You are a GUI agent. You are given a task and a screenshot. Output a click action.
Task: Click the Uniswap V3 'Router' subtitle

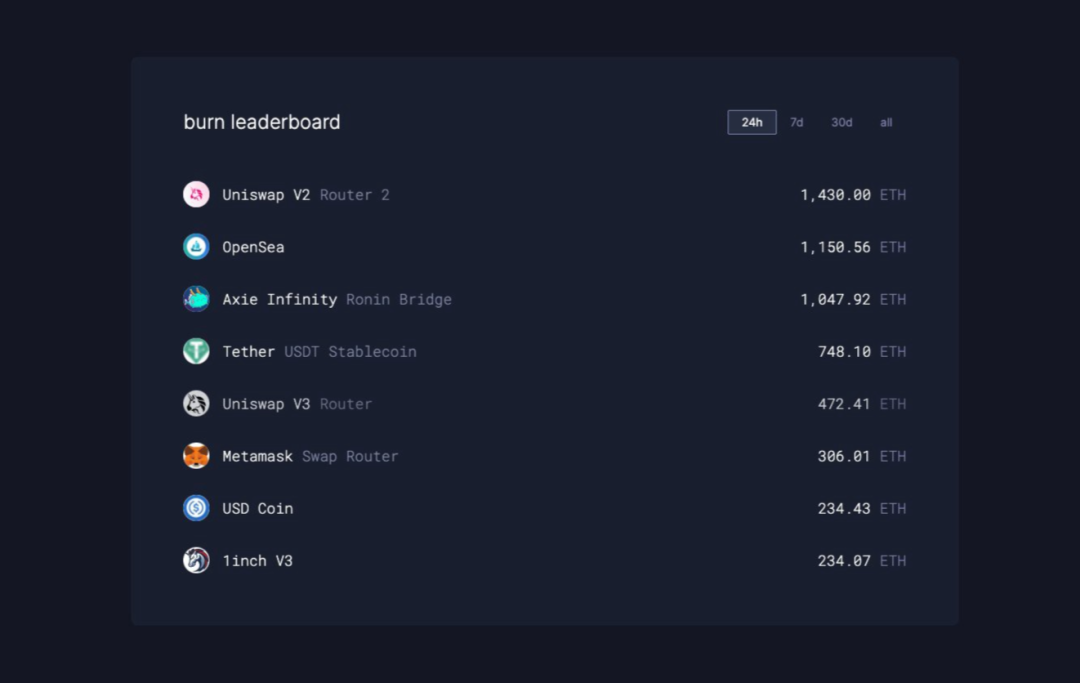click(346, 404)
